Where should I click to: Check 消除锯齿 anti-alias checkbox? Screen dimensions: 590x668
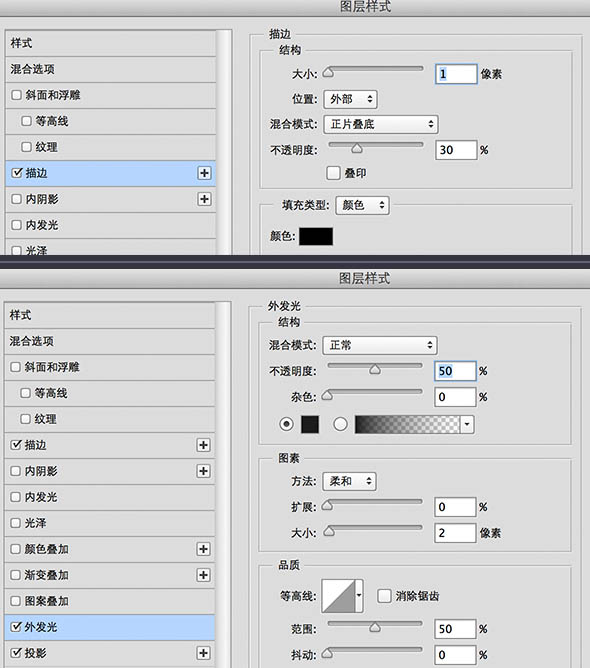tap(384, 596)
